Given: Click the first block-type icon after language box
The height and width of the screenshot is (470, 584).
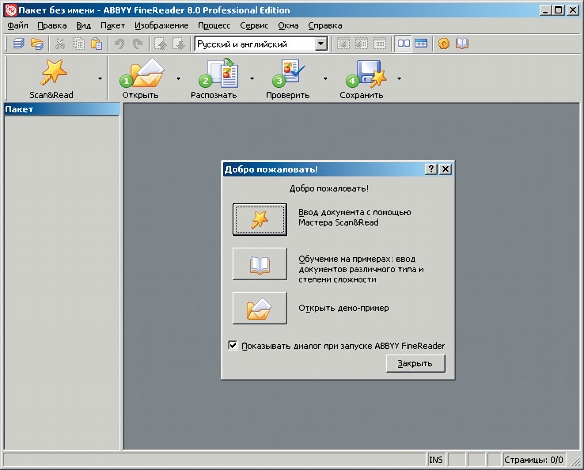Looking at the screenshot, I should click(343, 44).
